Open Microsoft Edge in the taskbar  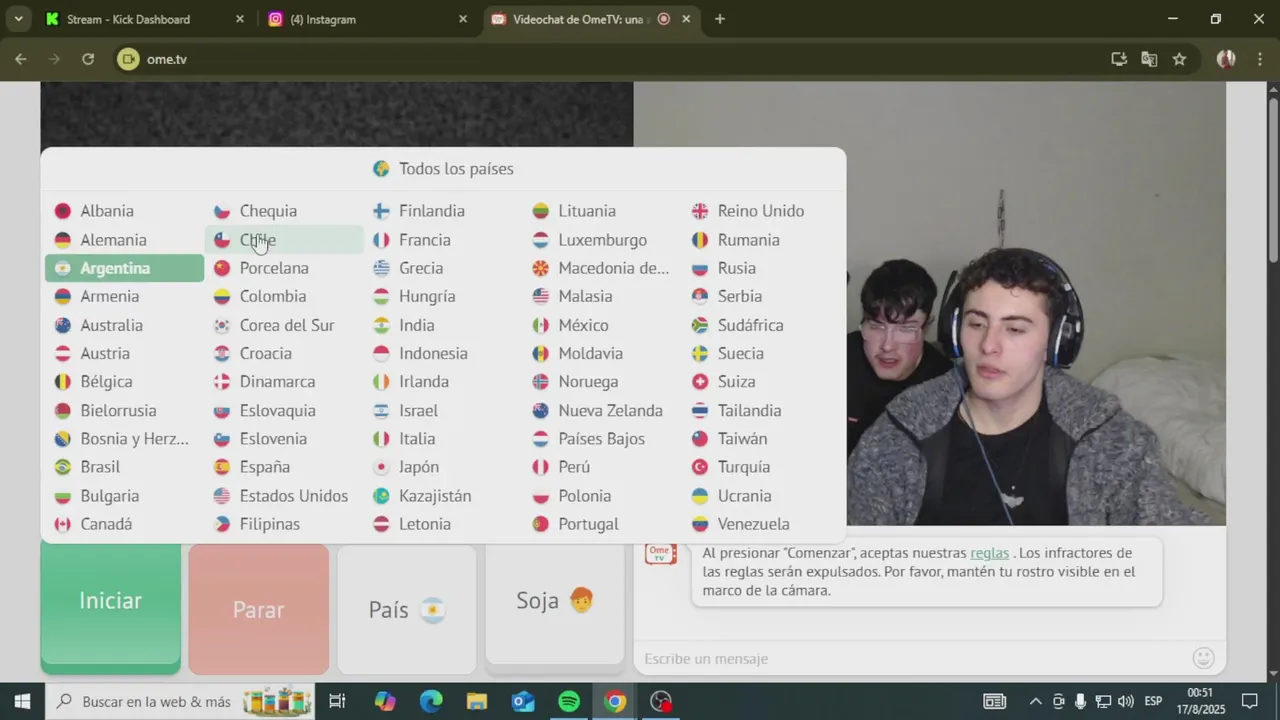431,701
